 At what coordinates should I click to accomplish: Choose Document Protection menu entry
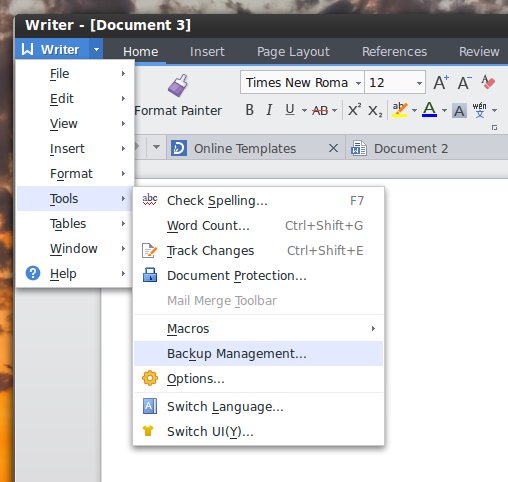[x=258, y=276]
